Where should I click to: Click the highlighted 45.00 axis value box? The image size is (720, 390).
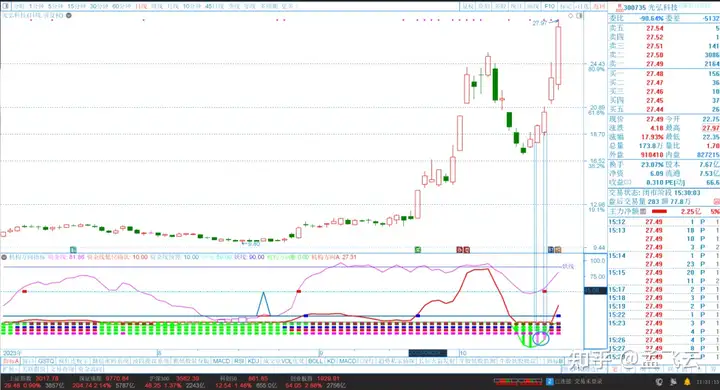click(x=595, y=290)
